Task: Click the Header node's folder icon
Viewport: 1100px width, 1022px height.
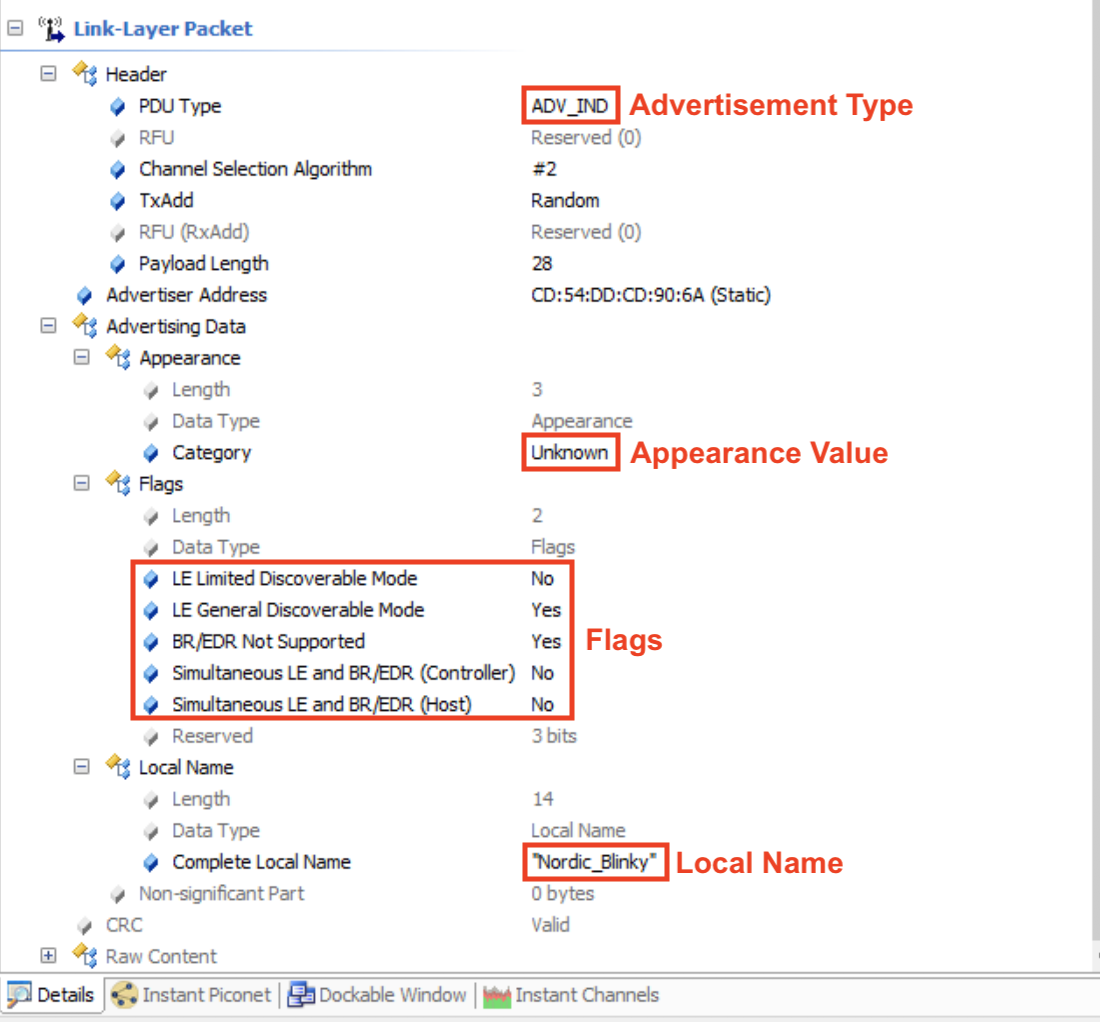Action: click(x=84, y=74)
